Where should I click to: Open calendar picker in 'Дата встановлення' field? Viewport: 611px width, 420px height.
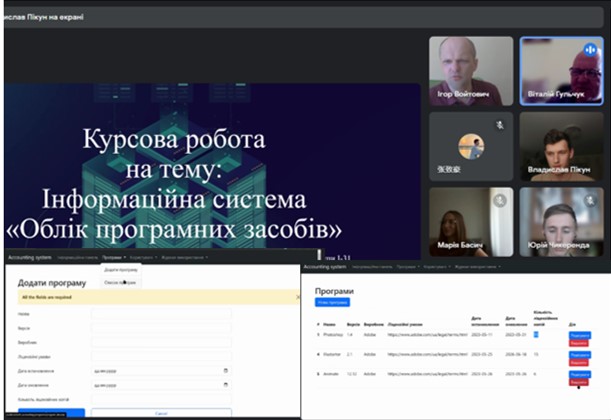point(226,371)
